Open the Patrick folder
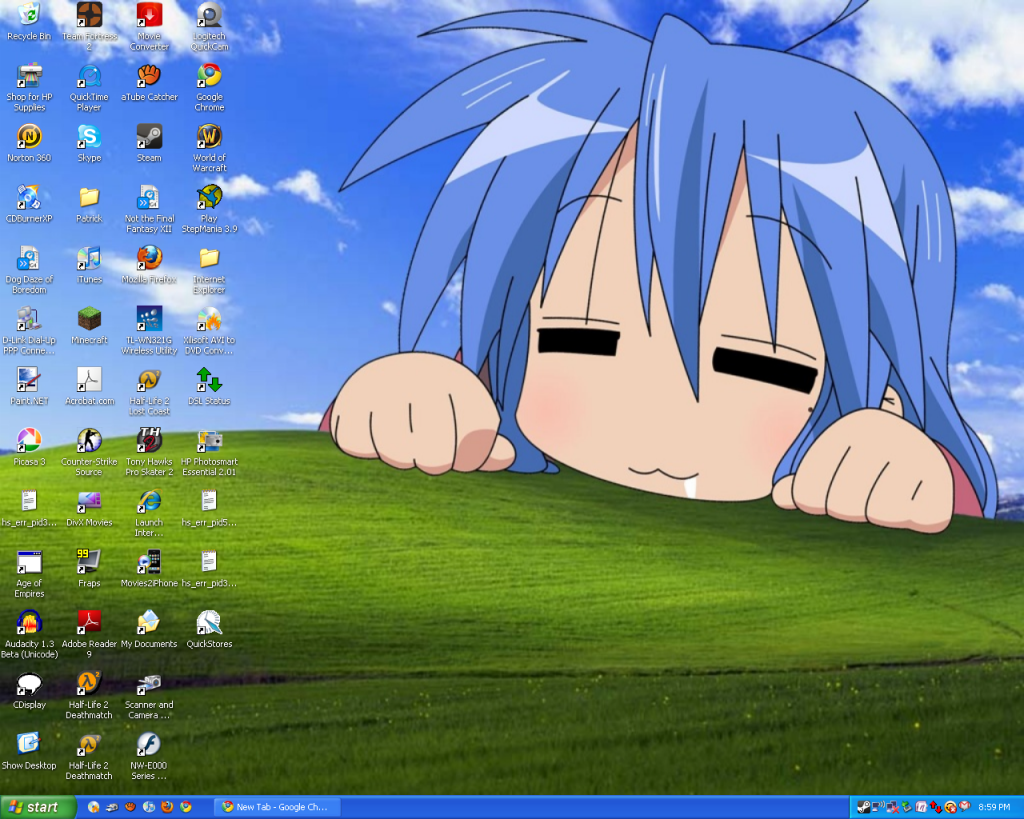The image size is (1024, 819). (89, 204)
